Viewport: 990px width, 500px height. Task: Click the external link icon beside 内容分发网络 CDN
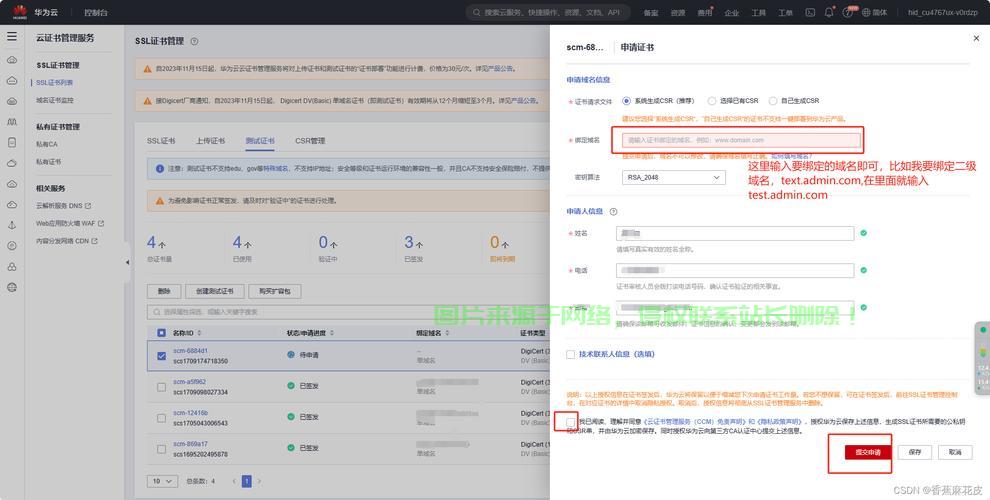click(95, 241)
